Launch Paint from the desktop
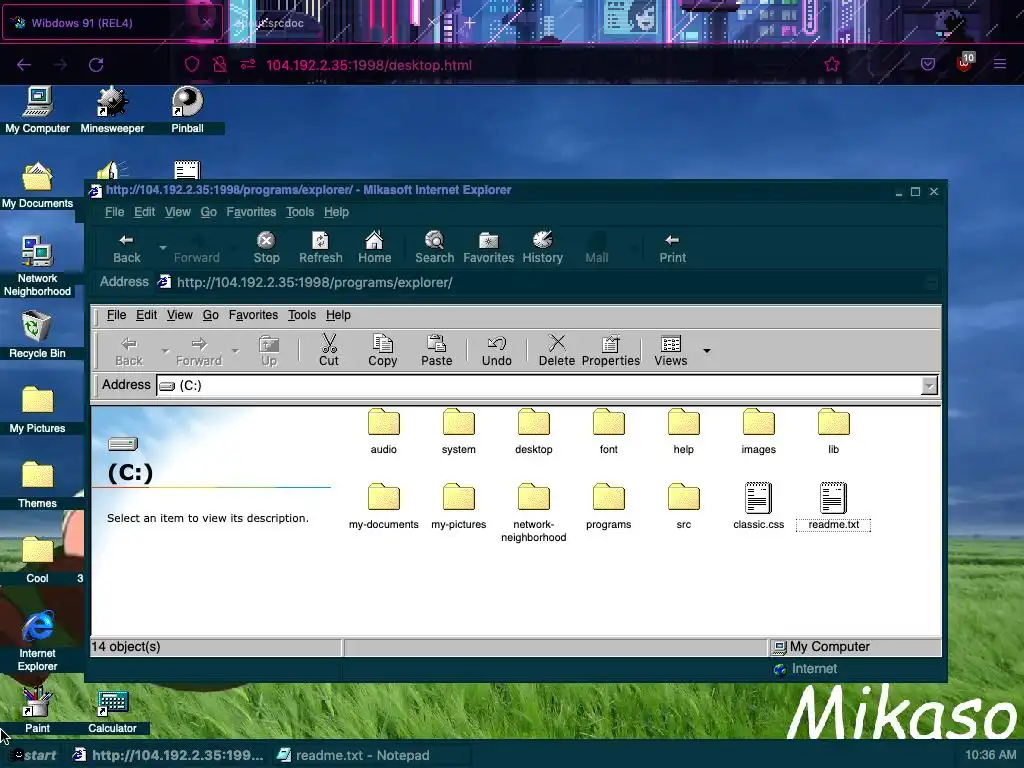 point(37,710)
